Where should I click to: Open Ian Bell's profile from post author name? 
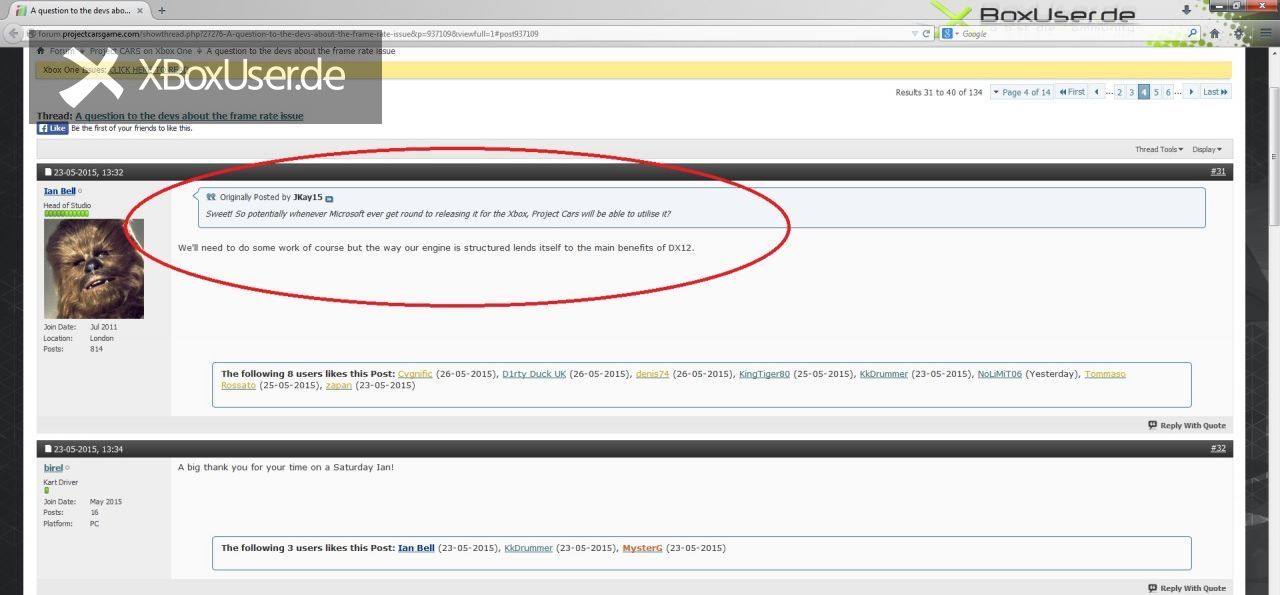click(60, 191)
